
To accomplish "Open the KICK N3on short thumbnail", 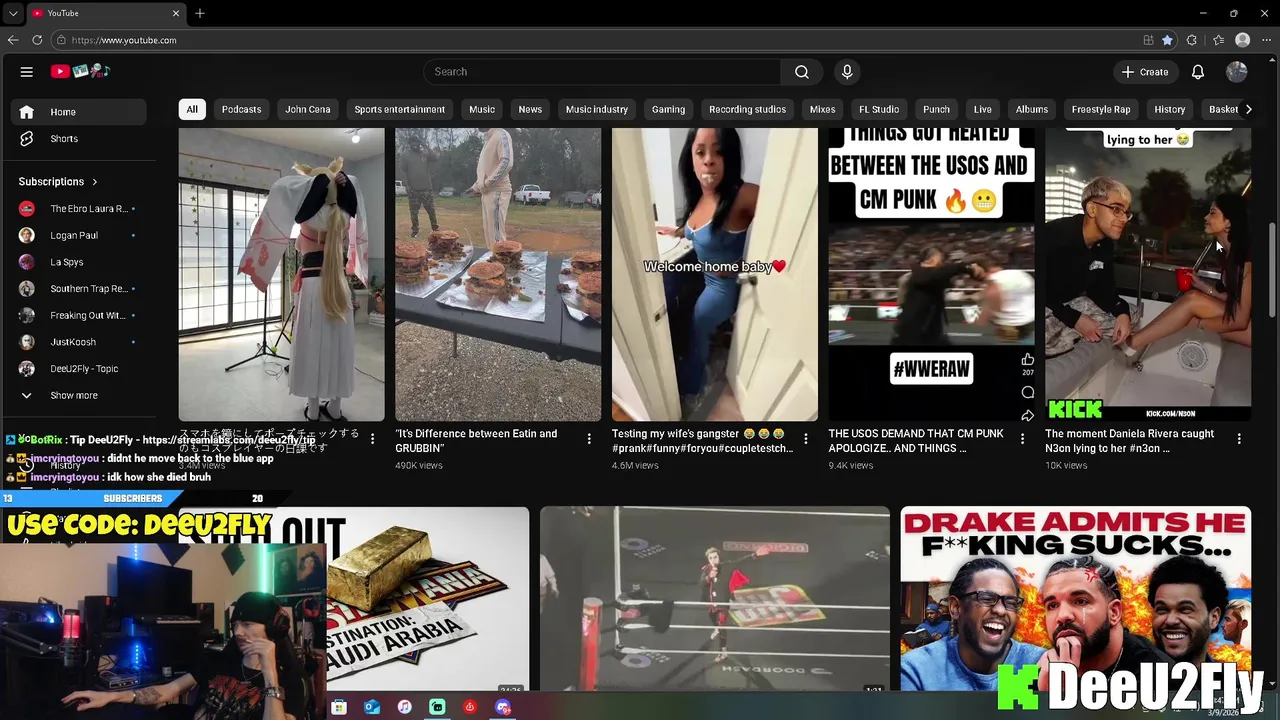I will coord(1148,274).
